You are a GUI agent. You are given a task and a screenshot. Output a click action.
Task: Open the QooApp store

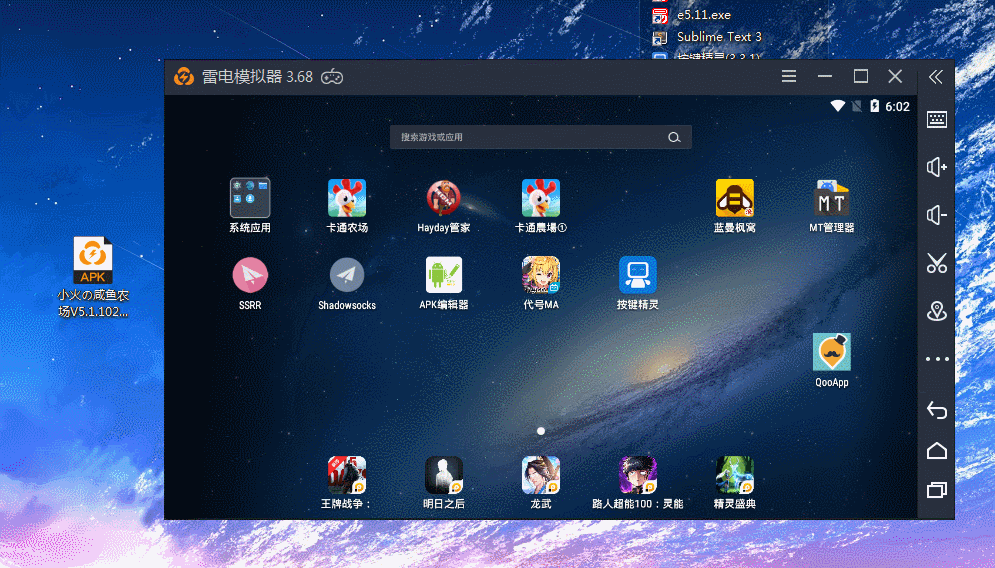(x=831, y=353)
